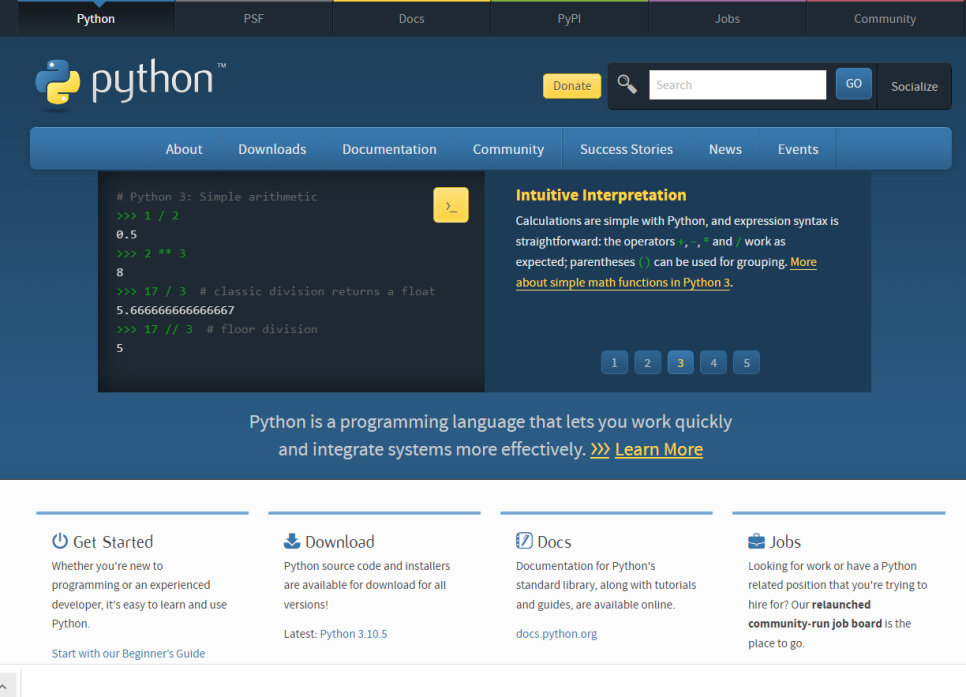The width and height of the screenshot is (966, 697).
Task: Click the Download section heading
Action: (339, 542)
